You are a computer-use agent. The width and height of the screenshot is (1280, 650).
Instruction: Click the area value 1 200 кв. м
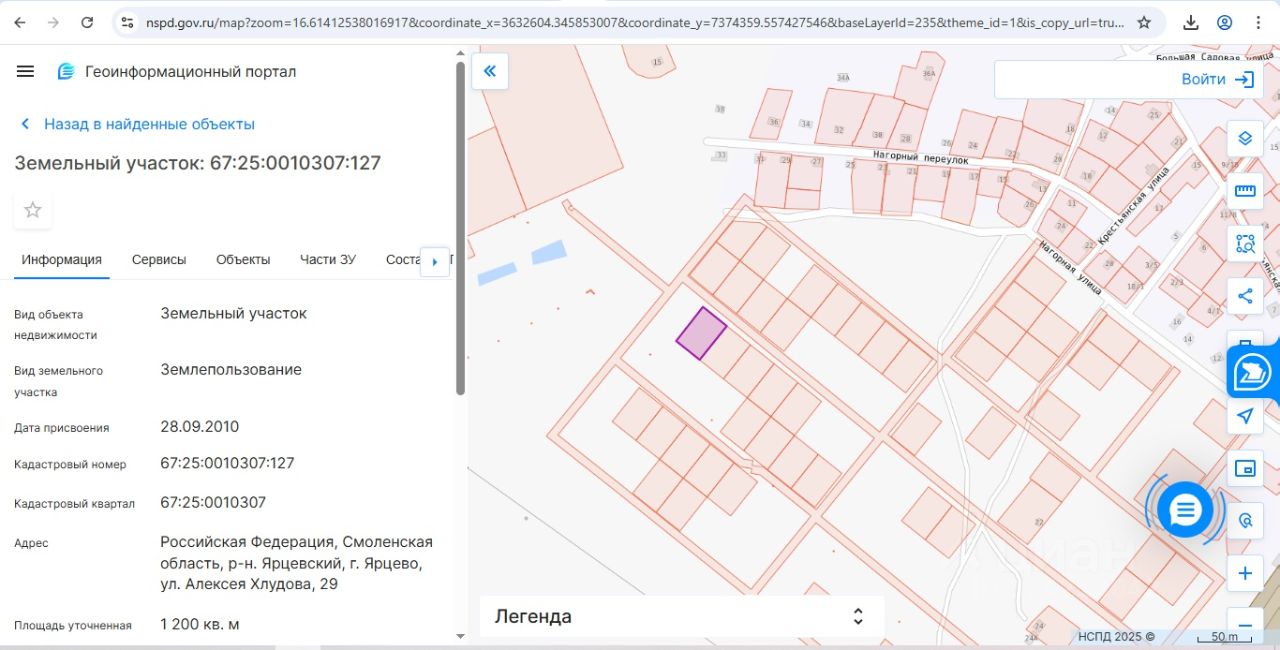pyautogui.click(x=200, y=624)
